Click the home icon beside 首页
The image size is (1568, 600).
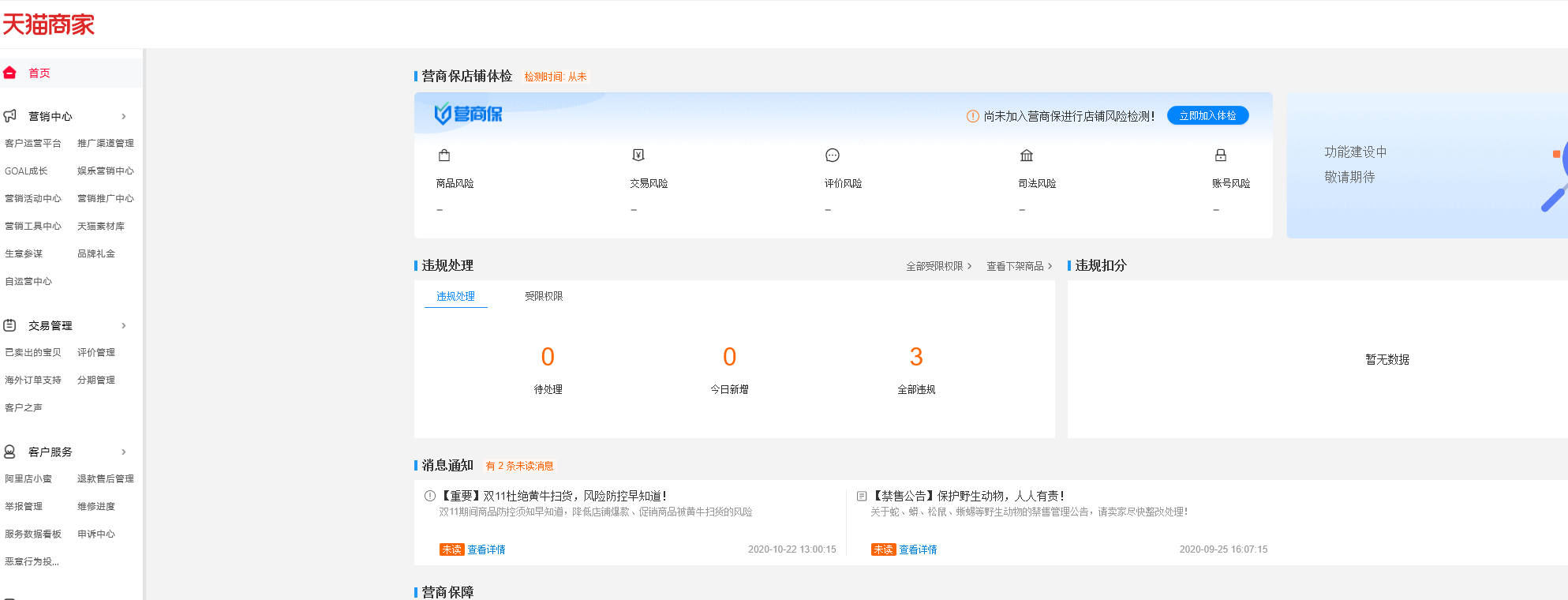9,73
